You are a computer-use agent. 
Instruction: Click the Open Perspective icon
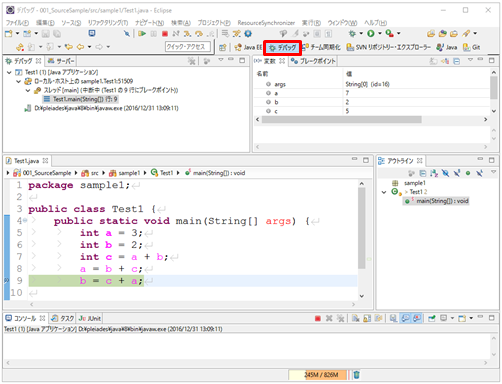coord(222,47)
